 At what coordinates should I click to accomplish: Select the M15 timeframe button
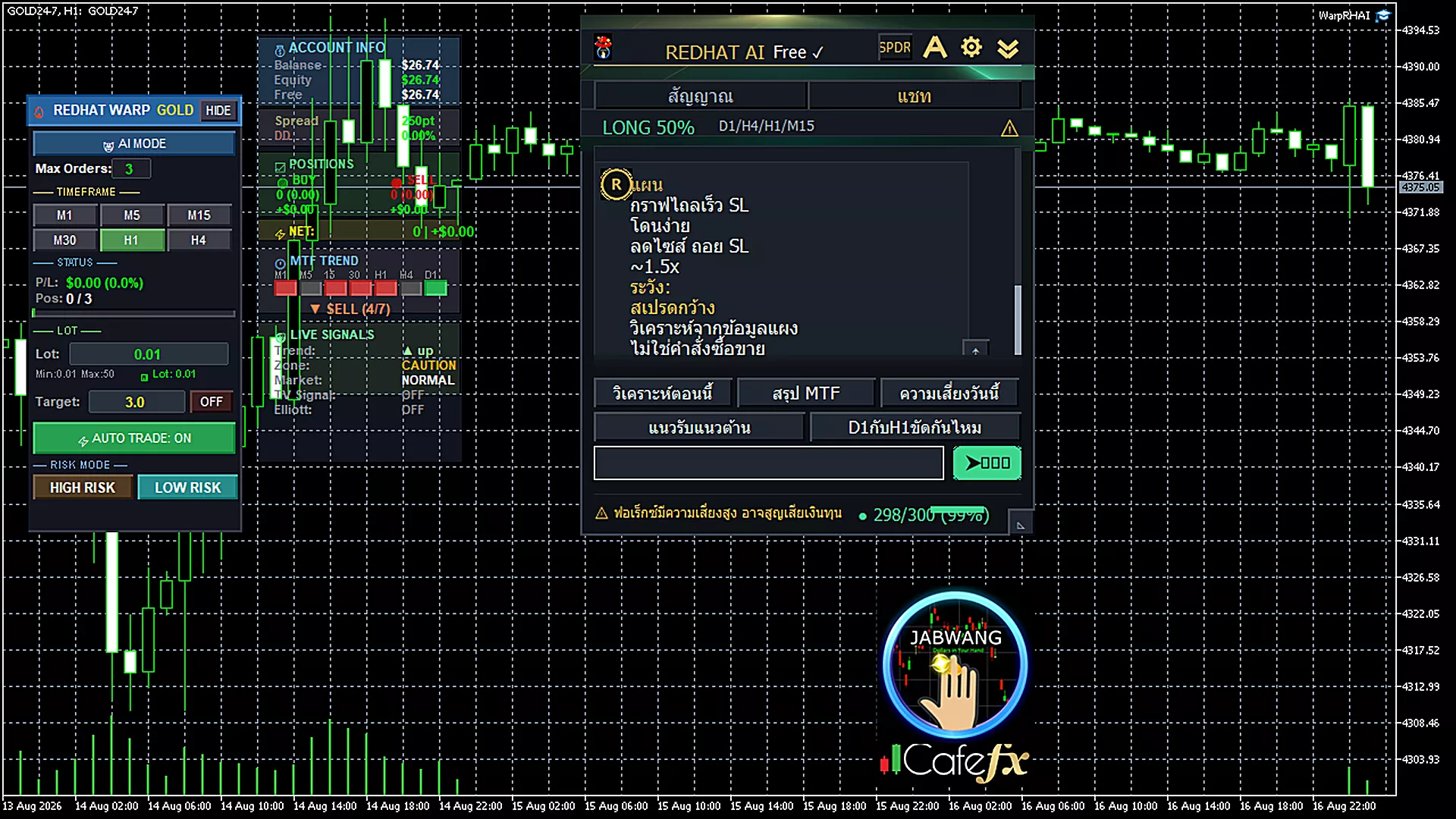(x=199, y=215)
